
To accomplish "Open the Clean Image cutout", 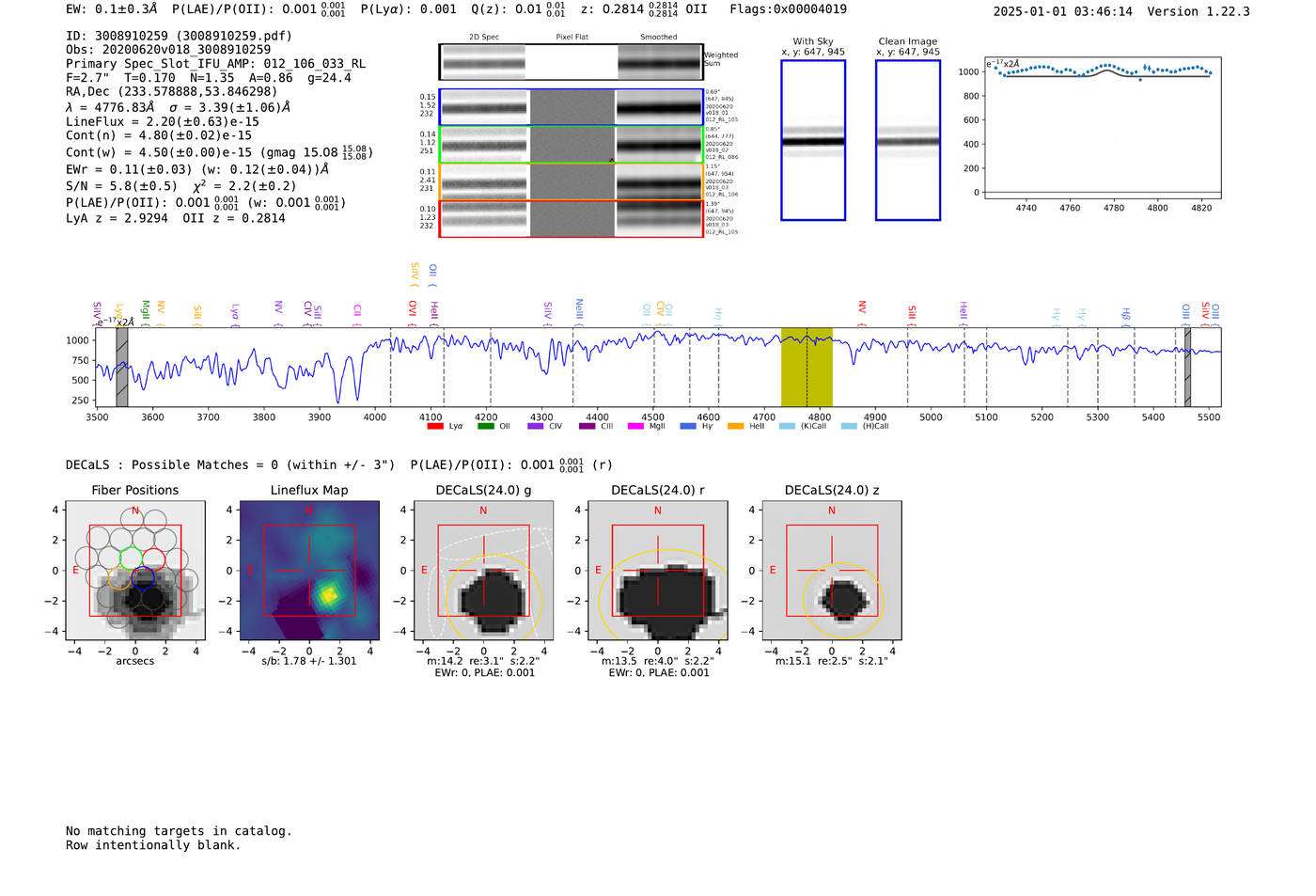I will (x=908, y=140).
